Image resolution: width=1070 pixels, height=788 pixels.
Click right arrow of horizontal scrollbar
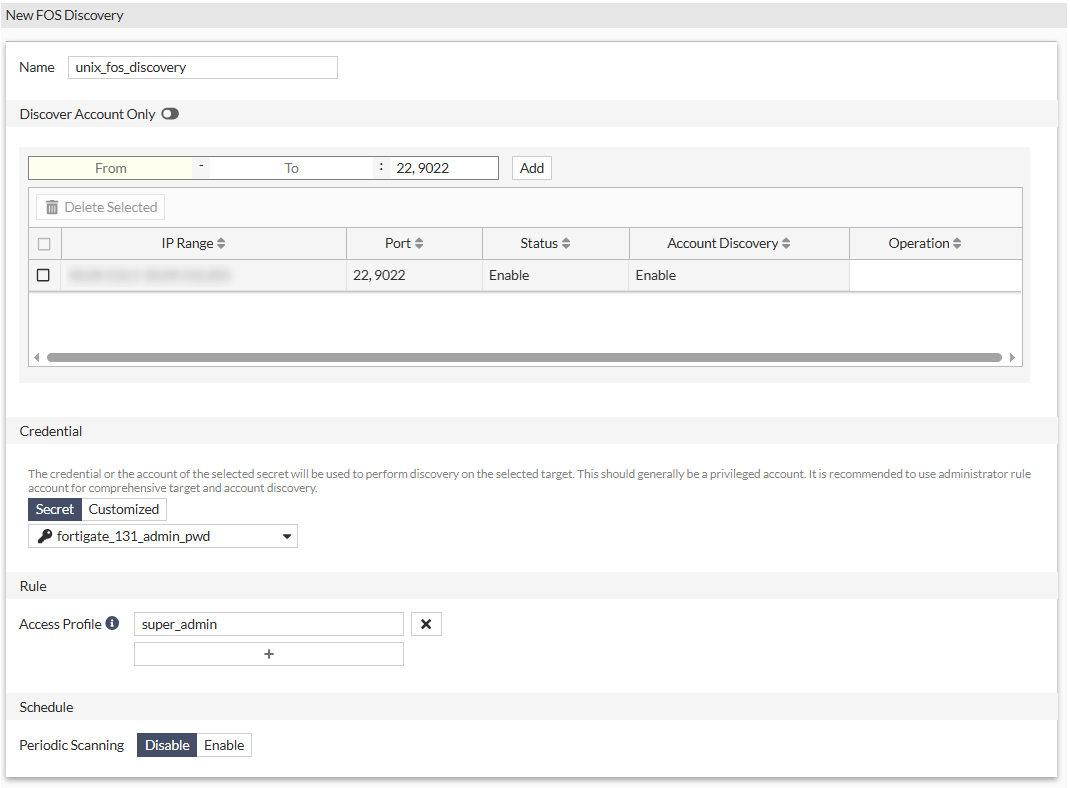(x=1012, y=357)
